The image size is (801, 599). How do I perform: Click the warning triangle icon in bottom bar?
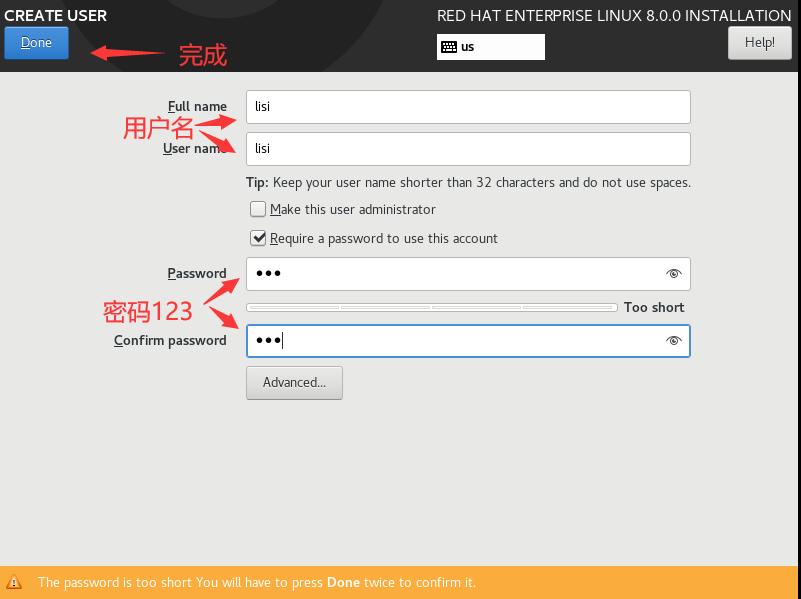(x=14, y=582)
